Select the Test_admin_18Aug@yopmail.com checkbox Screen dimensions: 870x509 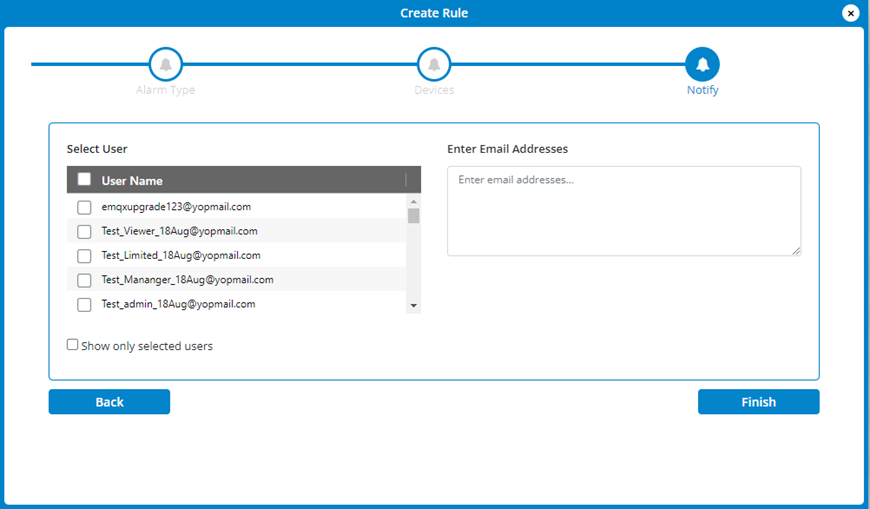[84, 305]
